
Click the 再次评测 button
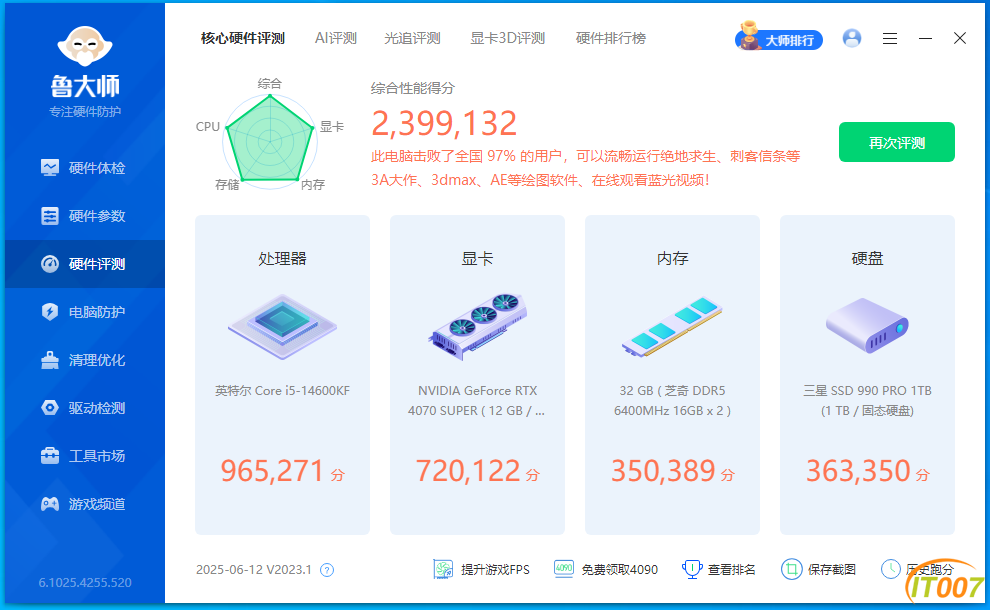pyautogui.click(x=897, y=143)
